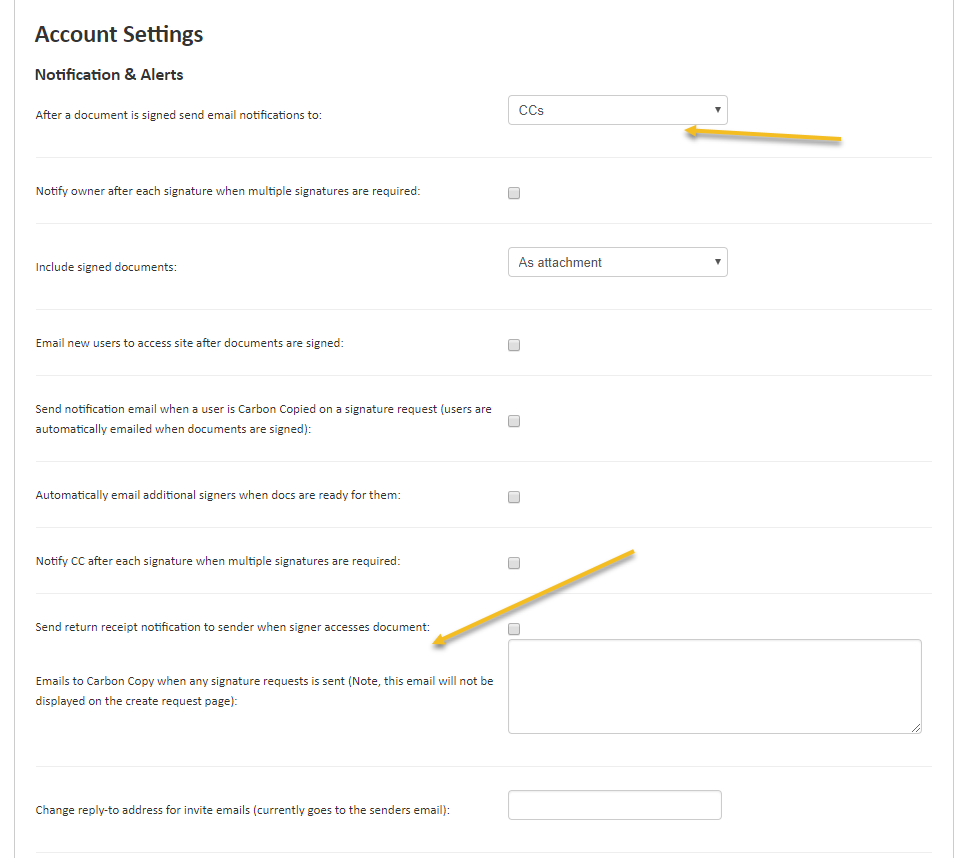The width and height of the screenshot is (954, 858).
Task: Check Email new users to access site
Action: tap(514, 345)
